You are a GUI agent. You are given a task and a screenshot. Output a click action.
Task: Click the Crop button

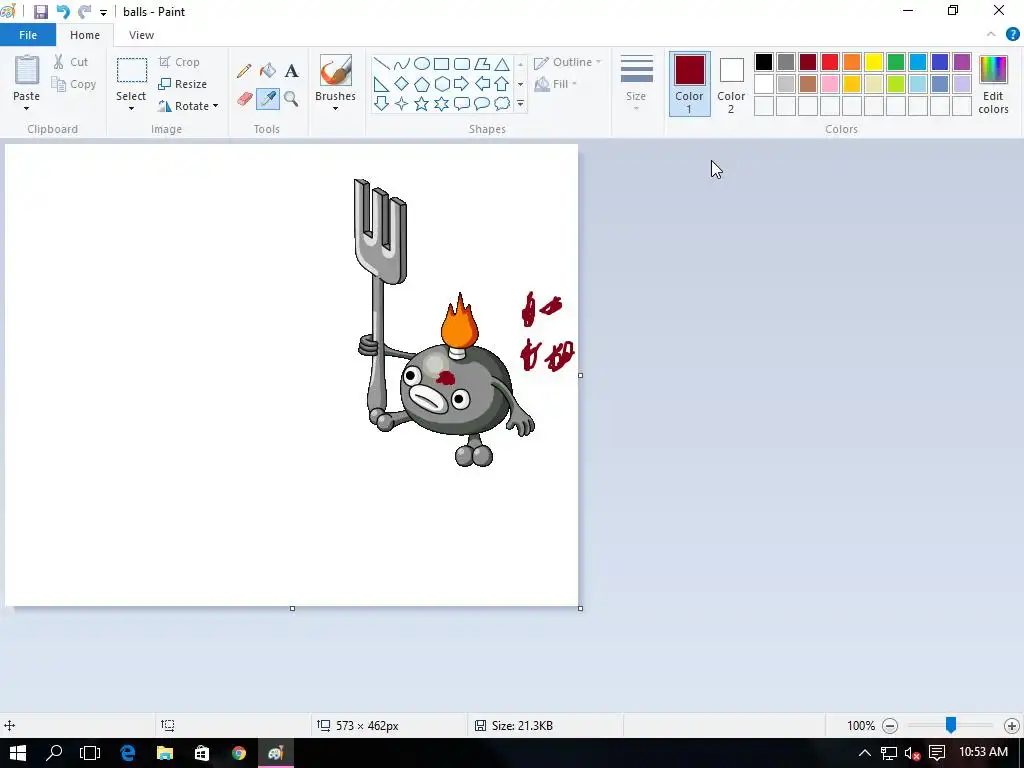[179, 62]
